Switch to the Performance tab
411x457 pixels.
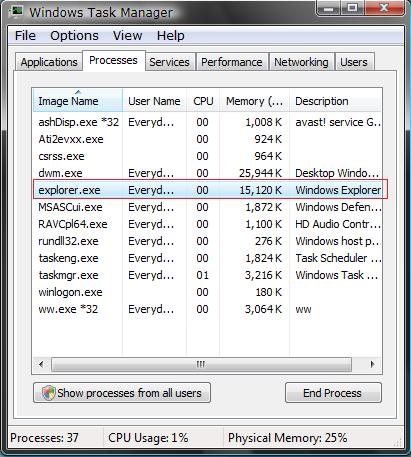(x=232, y=62)
